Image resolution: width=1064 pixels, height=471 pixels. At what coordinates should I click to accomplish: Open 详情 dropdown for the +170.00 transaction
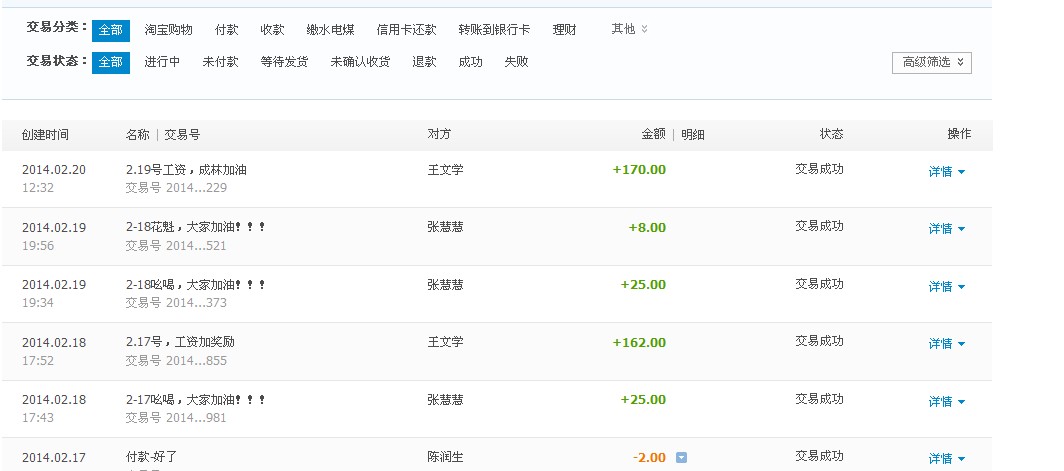[x=946, y=172]
